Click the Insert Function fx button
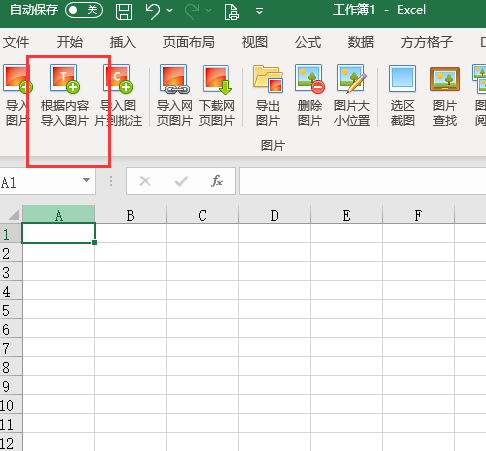Screen dimensions: 486x451 click(217, 181)
